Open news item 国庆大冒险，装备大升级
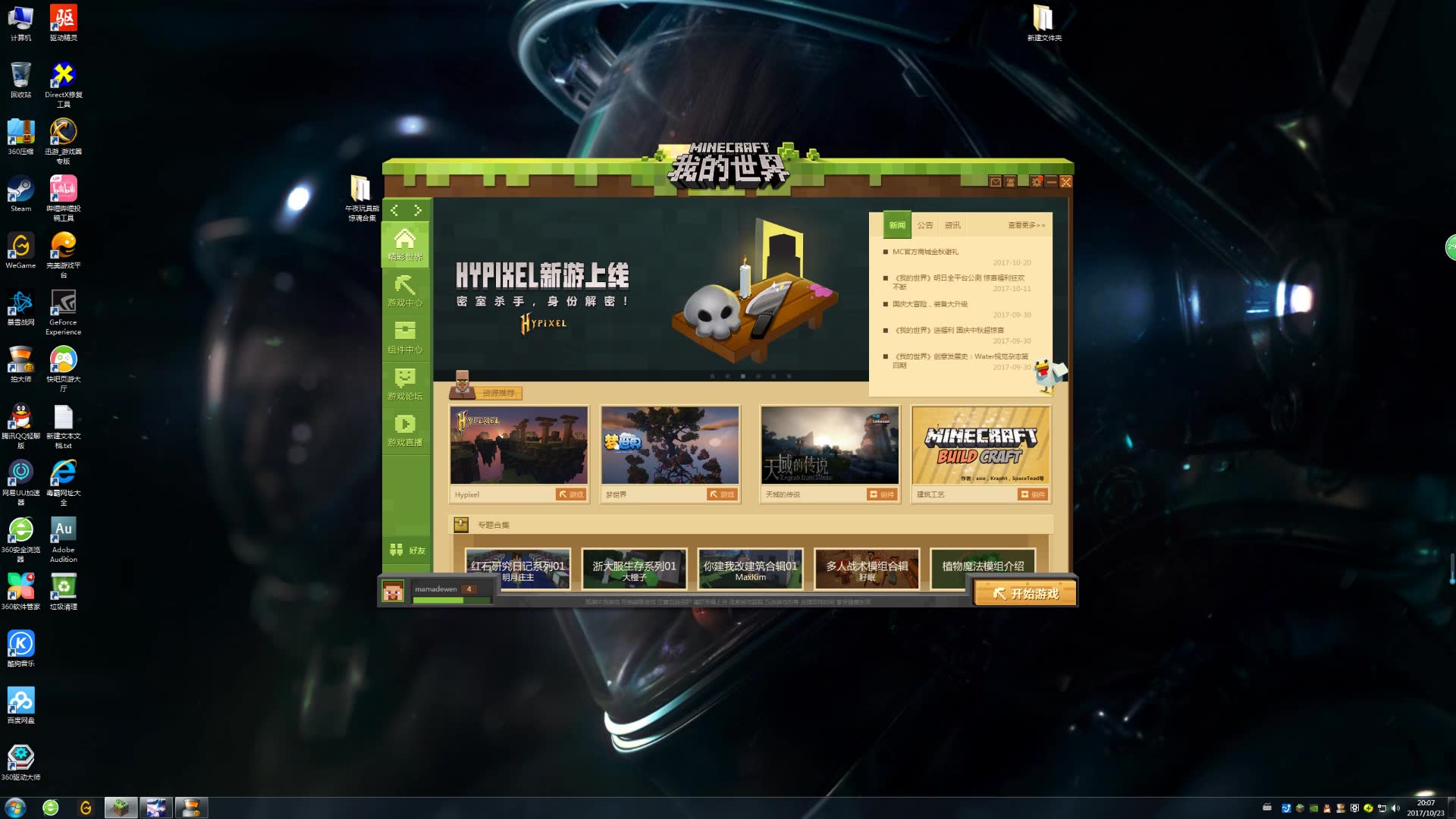The height and width of the screenshot is (819, 1456). click(930, 304)
